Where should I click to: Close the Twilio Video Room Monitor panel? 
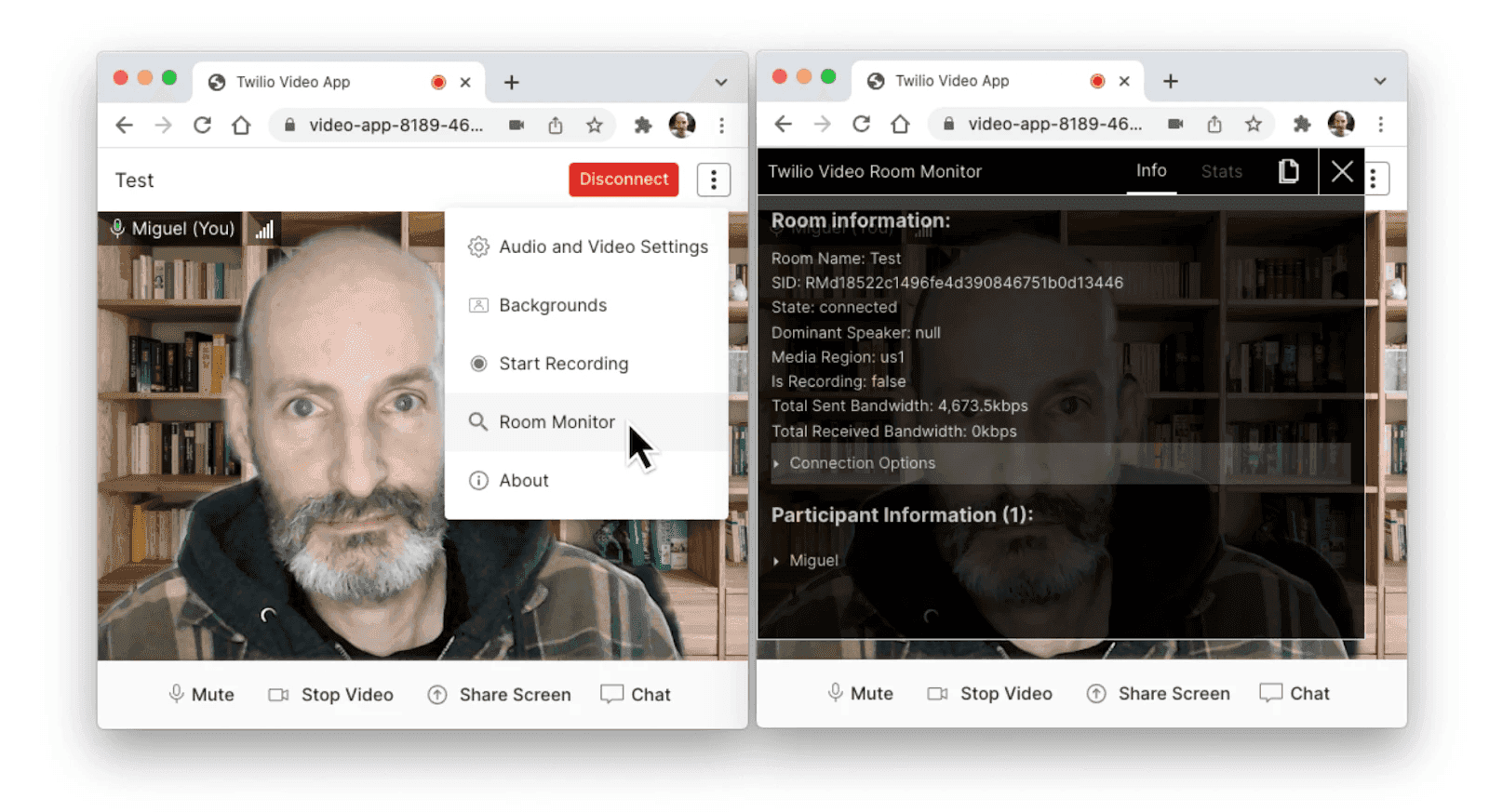1342,171
